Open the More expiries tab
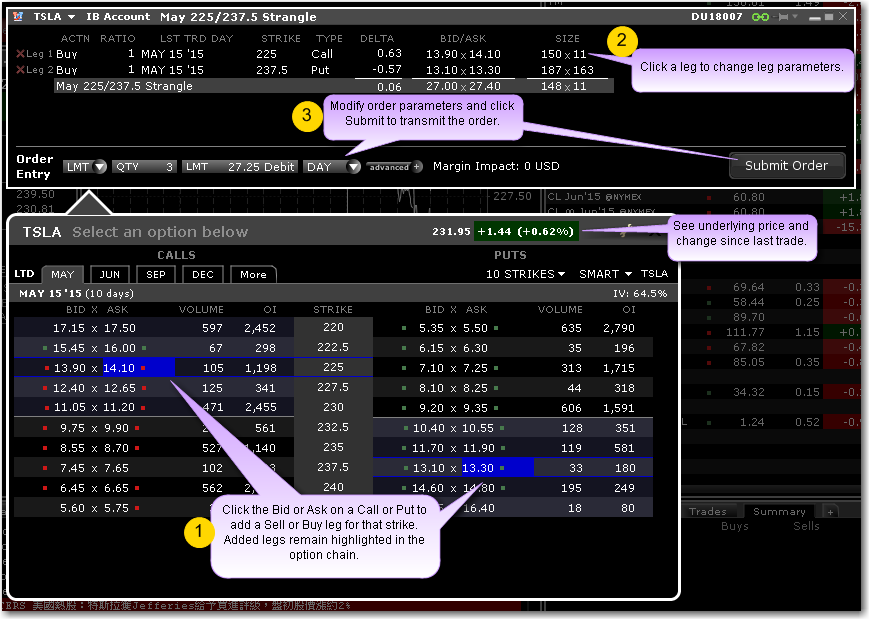 pyautogui.click(x=253, y=275)
